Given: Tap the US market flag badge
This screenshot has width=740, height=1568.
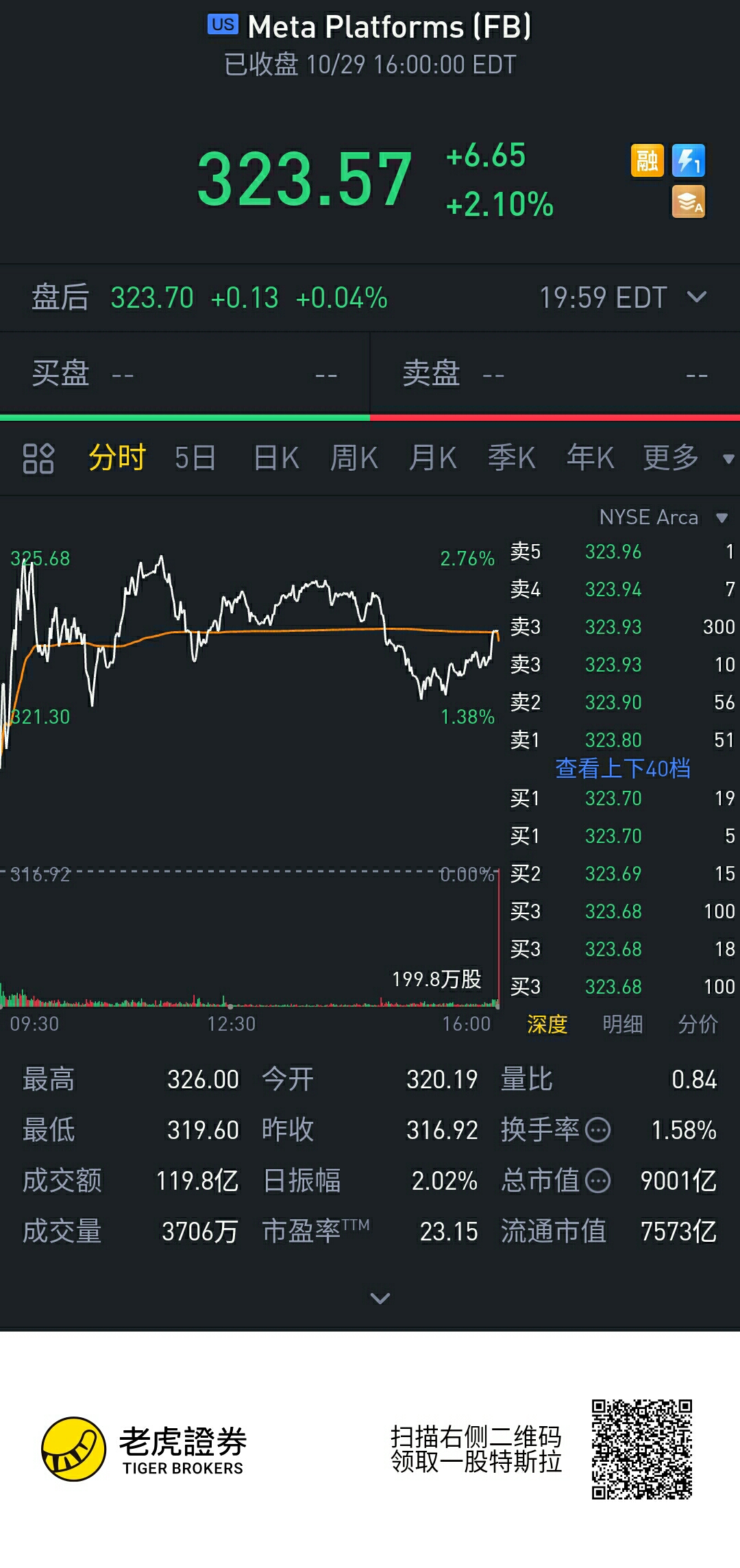Looking at the screenshot, I should pos(223,25).
